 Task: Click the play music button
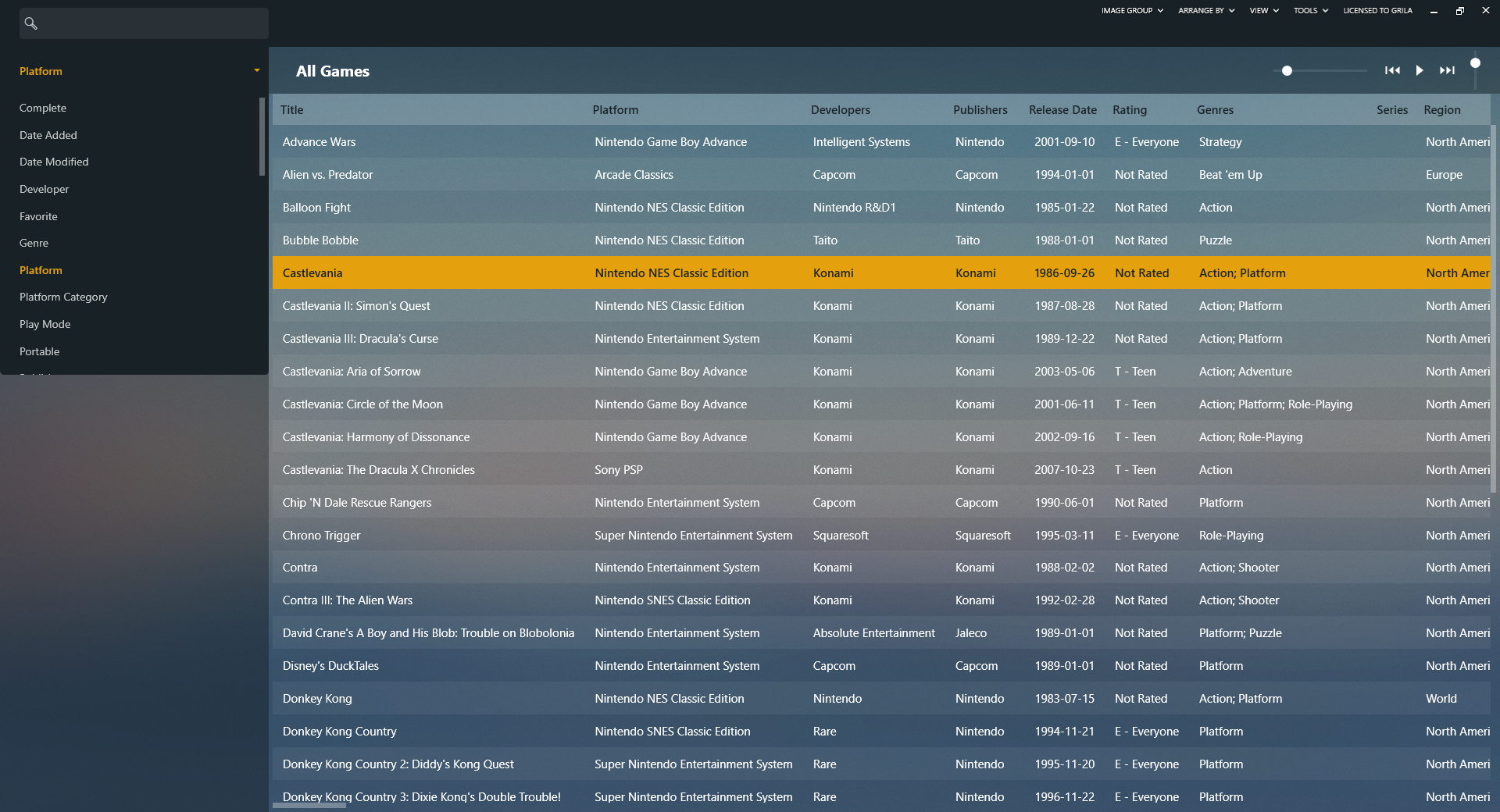click(1420, 70)
